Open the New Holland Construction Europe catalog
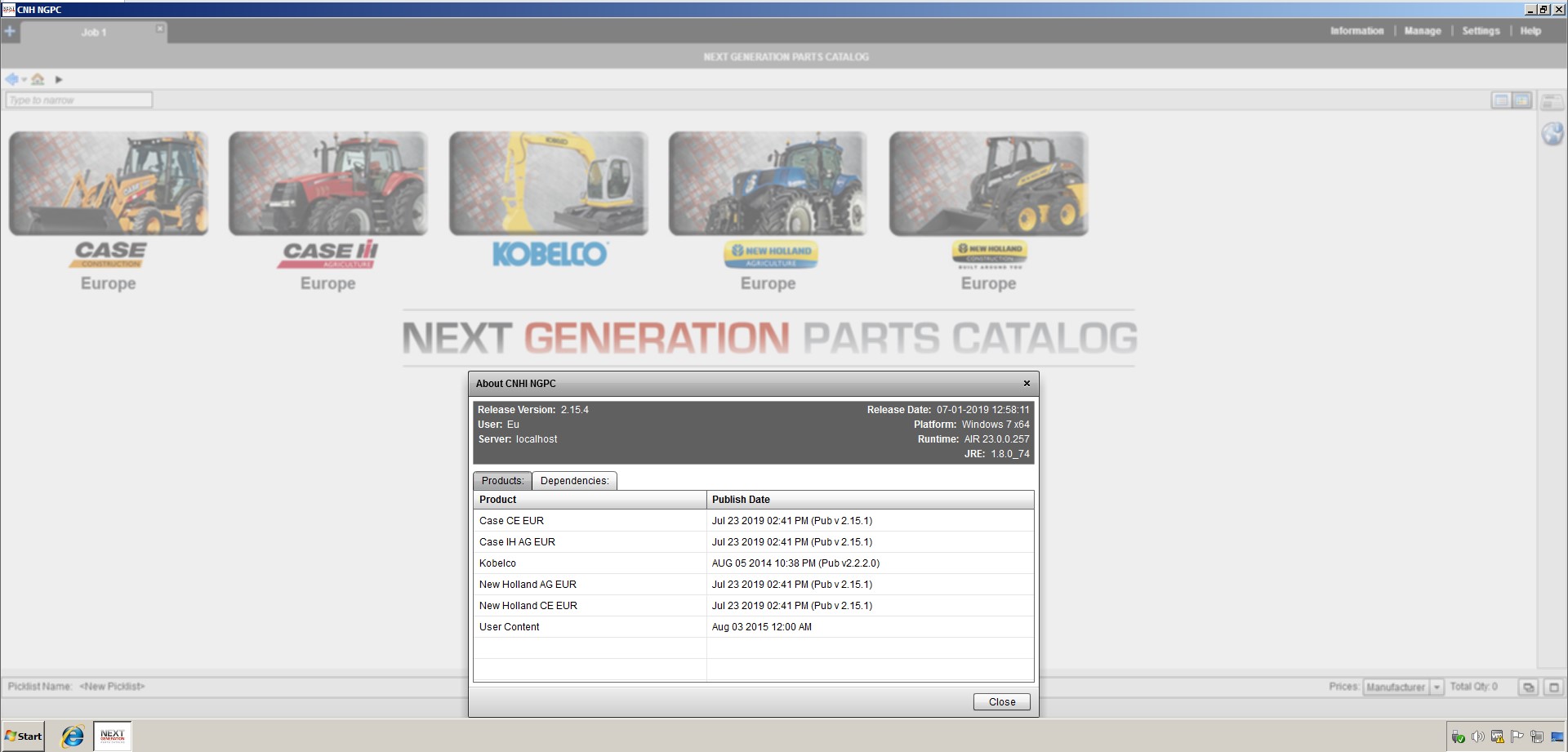Image resolution: width=1568 pixels, height=752 pixels. [988, 211]
